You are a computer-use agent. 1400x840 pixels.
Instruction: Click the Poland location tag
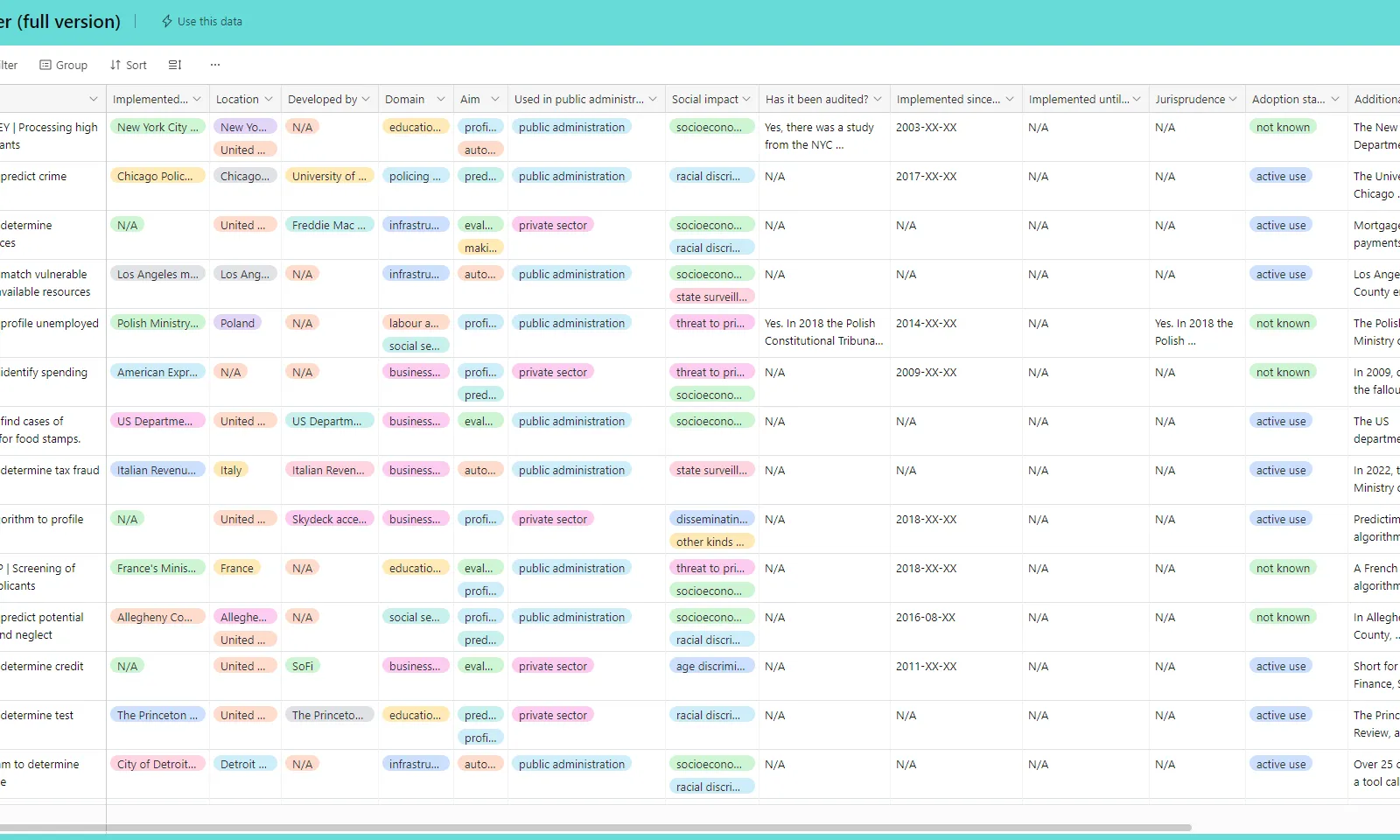point(237,324)
